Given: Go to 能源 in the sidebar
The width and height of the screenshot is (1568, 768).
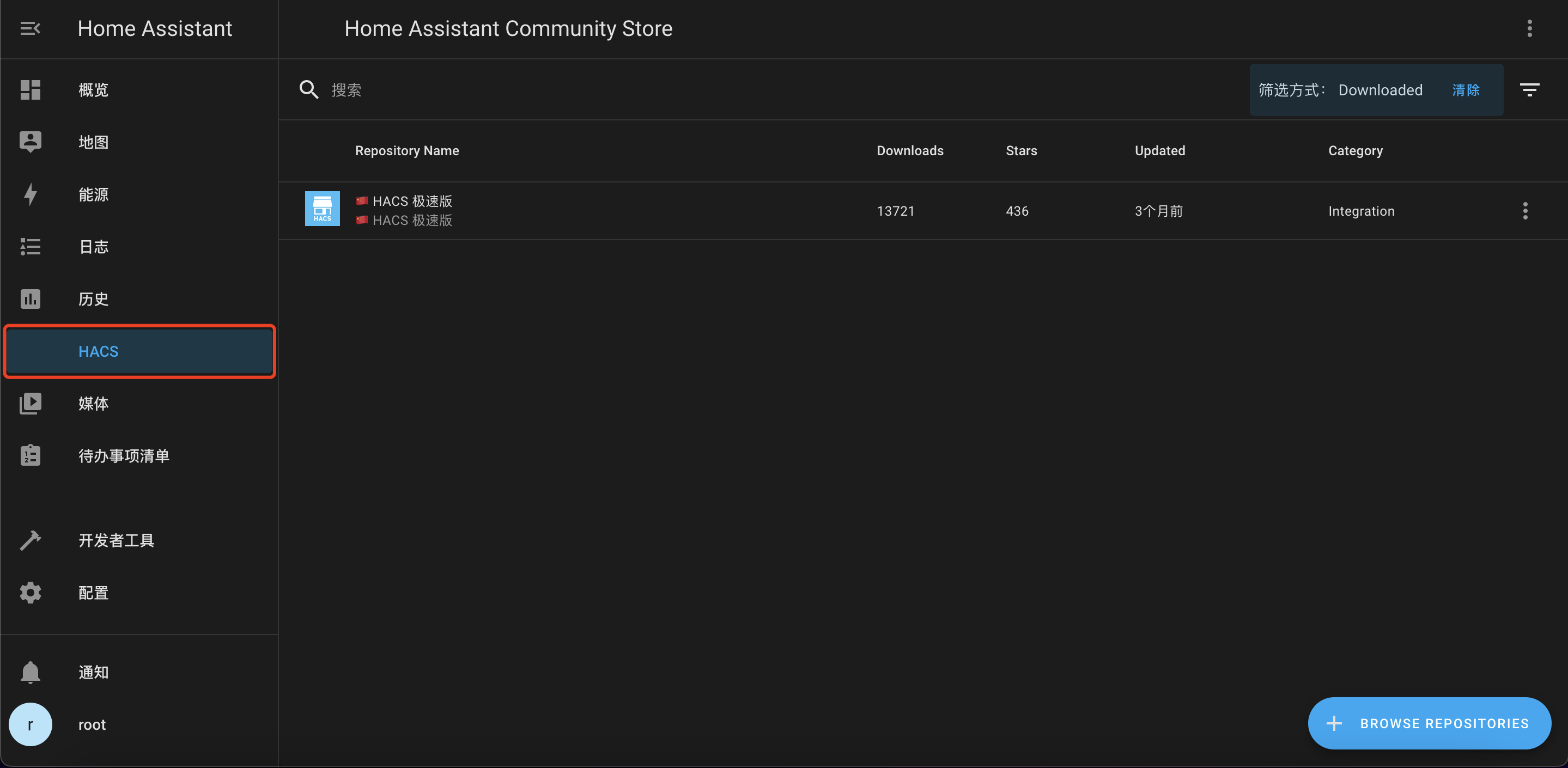Looking at the screenshot, I should coord(93,195).
